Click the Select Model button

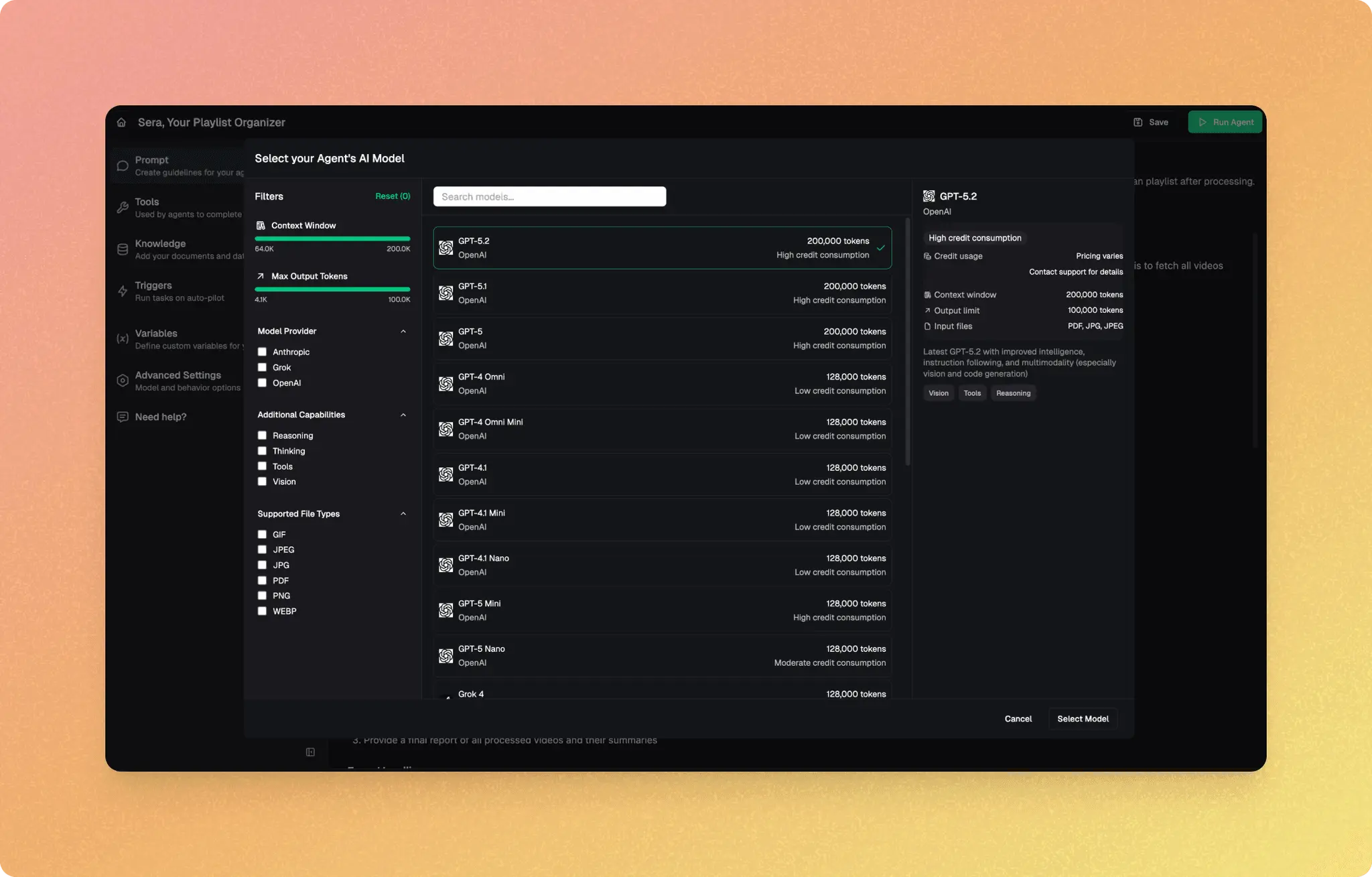[1083, 719]
